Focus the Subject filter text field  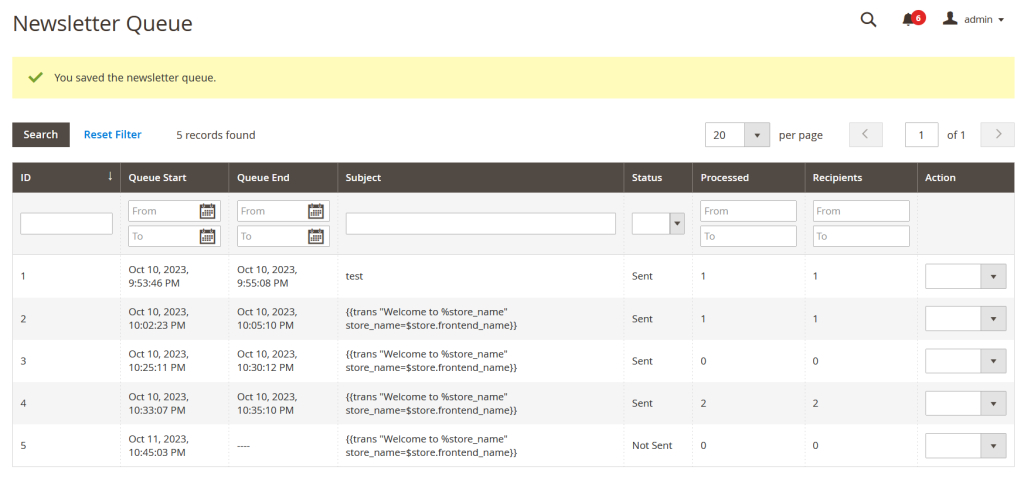pos(481,223)
